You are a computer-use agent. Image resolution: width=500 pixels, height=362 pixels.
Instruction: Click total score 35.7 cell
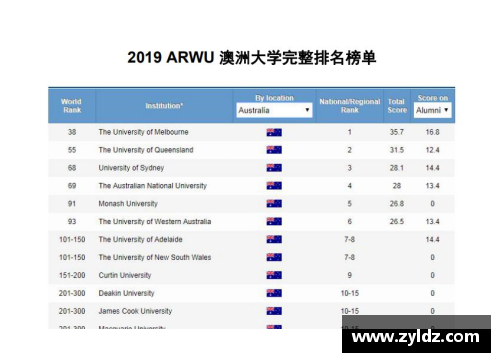click(x=397, y=132)
